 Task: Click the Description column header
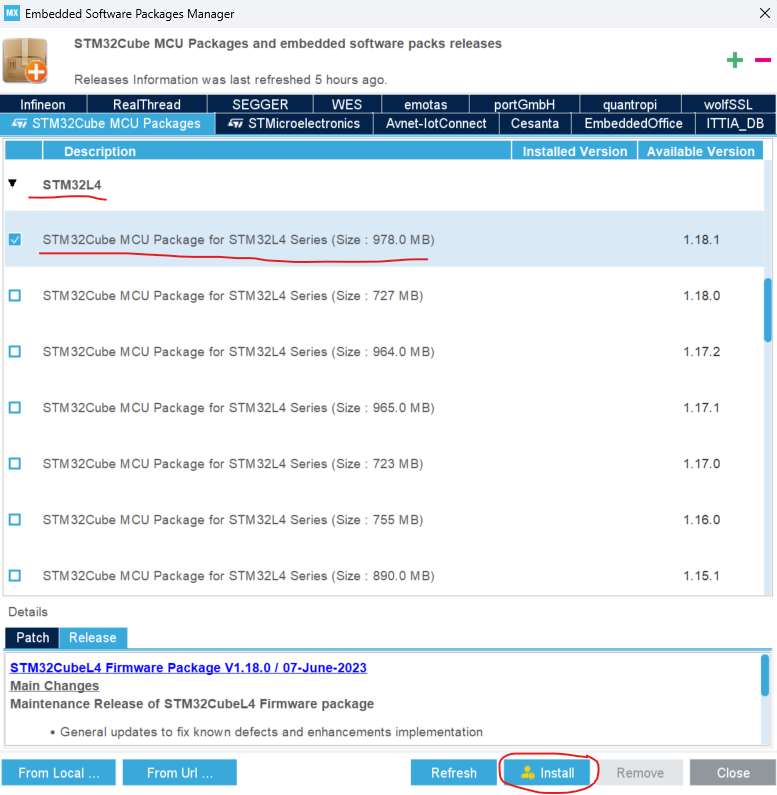point(277,151)
